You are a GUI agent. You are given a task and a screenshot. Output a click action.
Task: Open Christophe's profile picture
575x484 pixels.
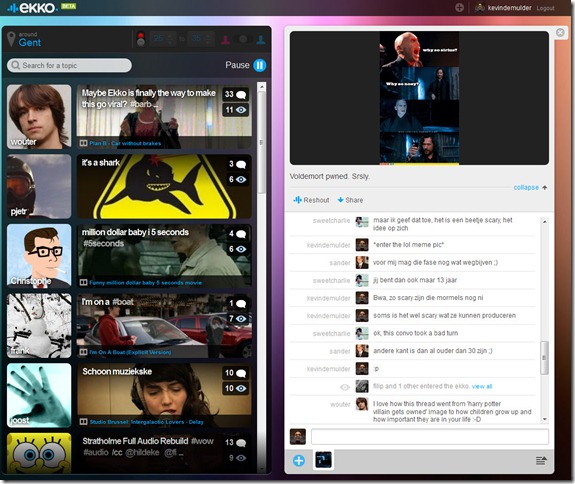point(39,256)
